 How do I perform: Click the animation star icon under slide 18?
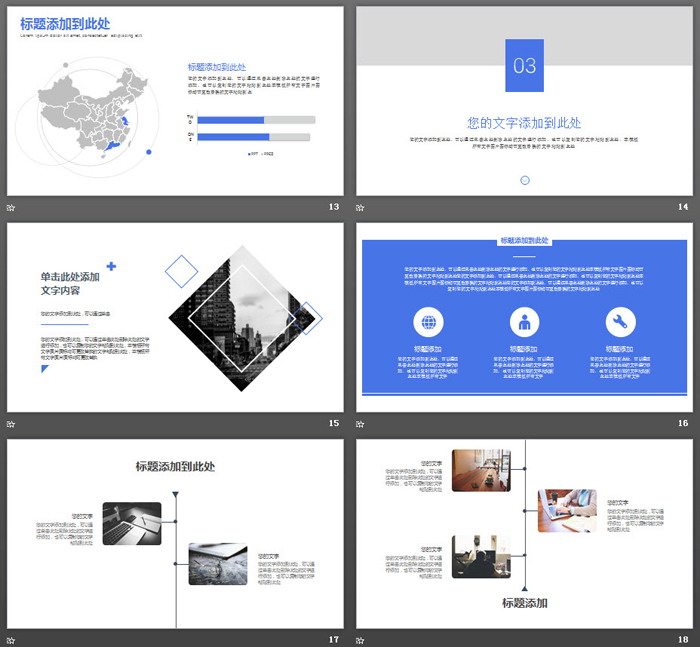pyautogui.click(x=361, y=639)
